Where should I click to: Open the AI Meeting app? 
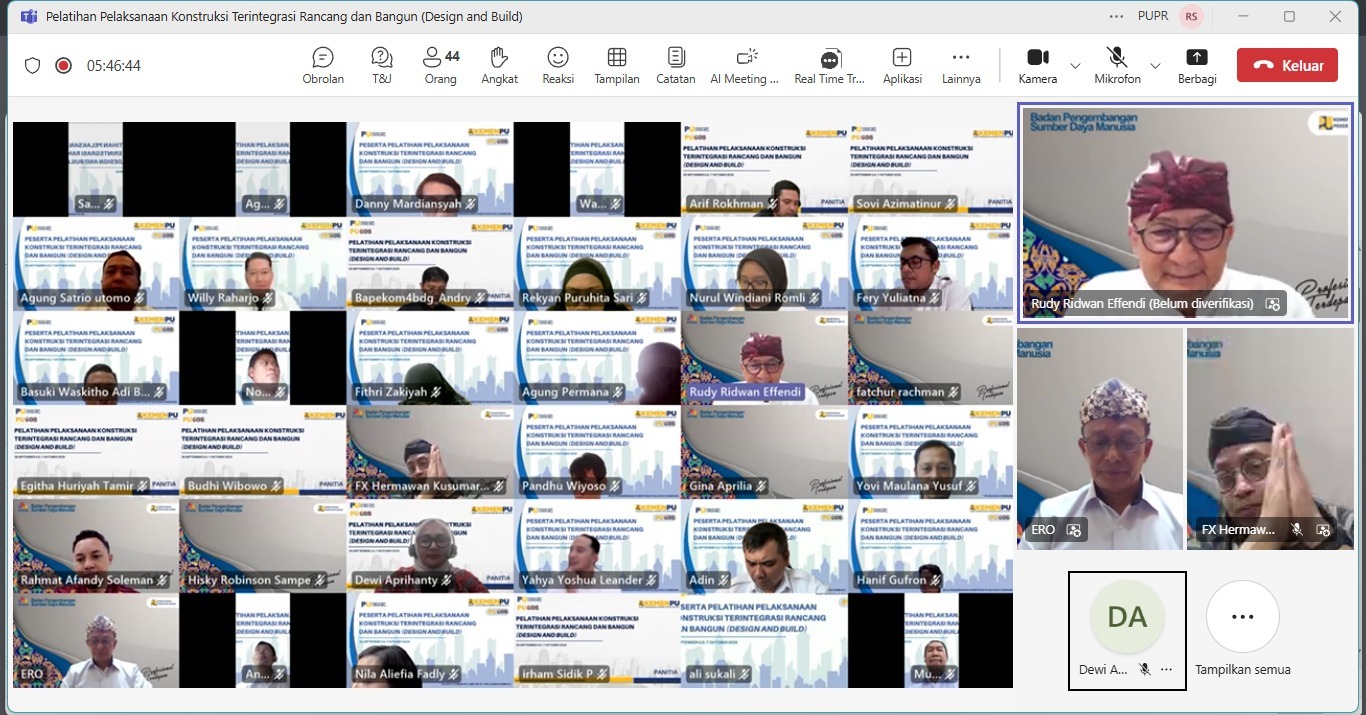click(x=744, y=65)
